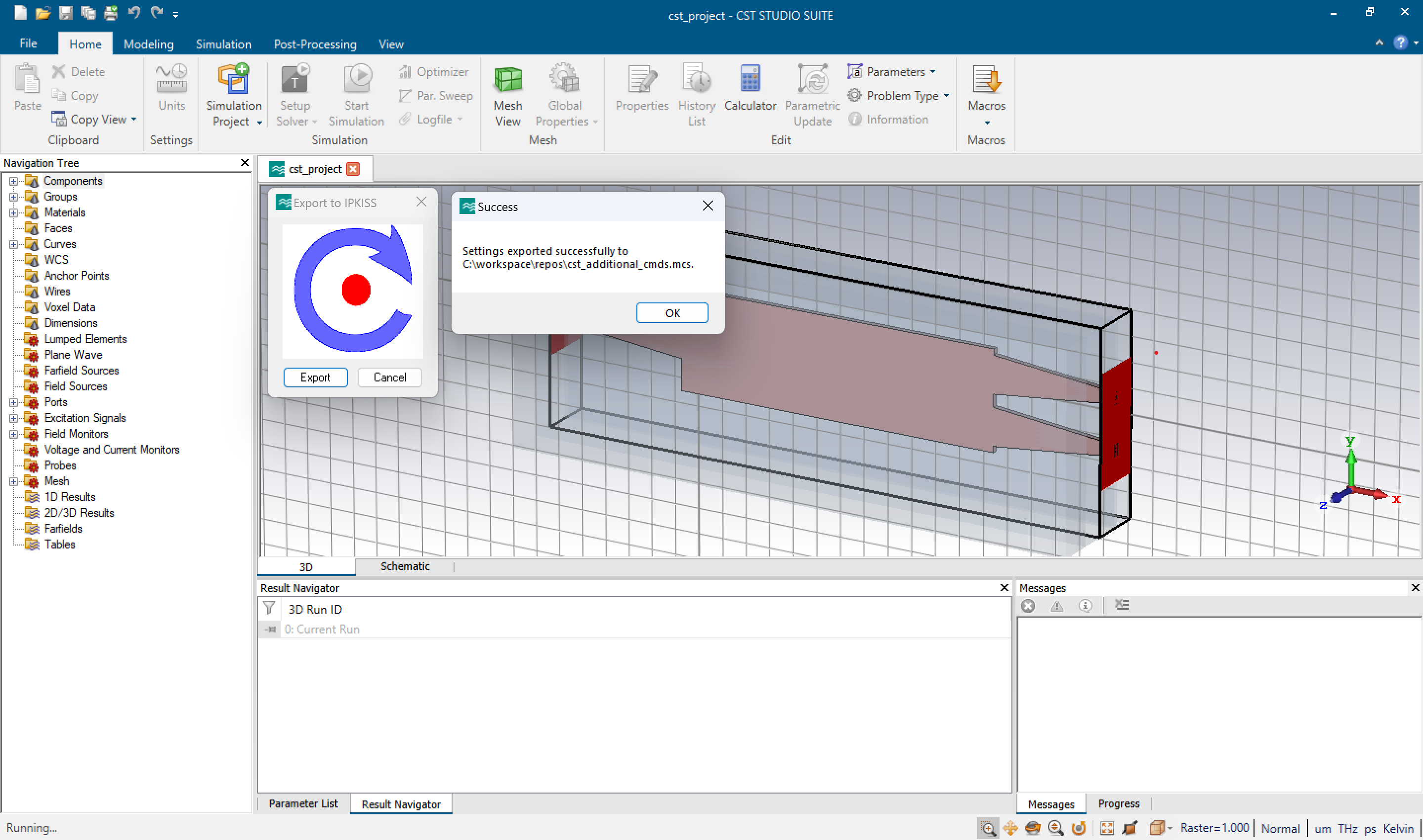Select the rectangle zoom tool in the status bar
The height and width of the screenshot is (840, 1423).
pos(987,828)
